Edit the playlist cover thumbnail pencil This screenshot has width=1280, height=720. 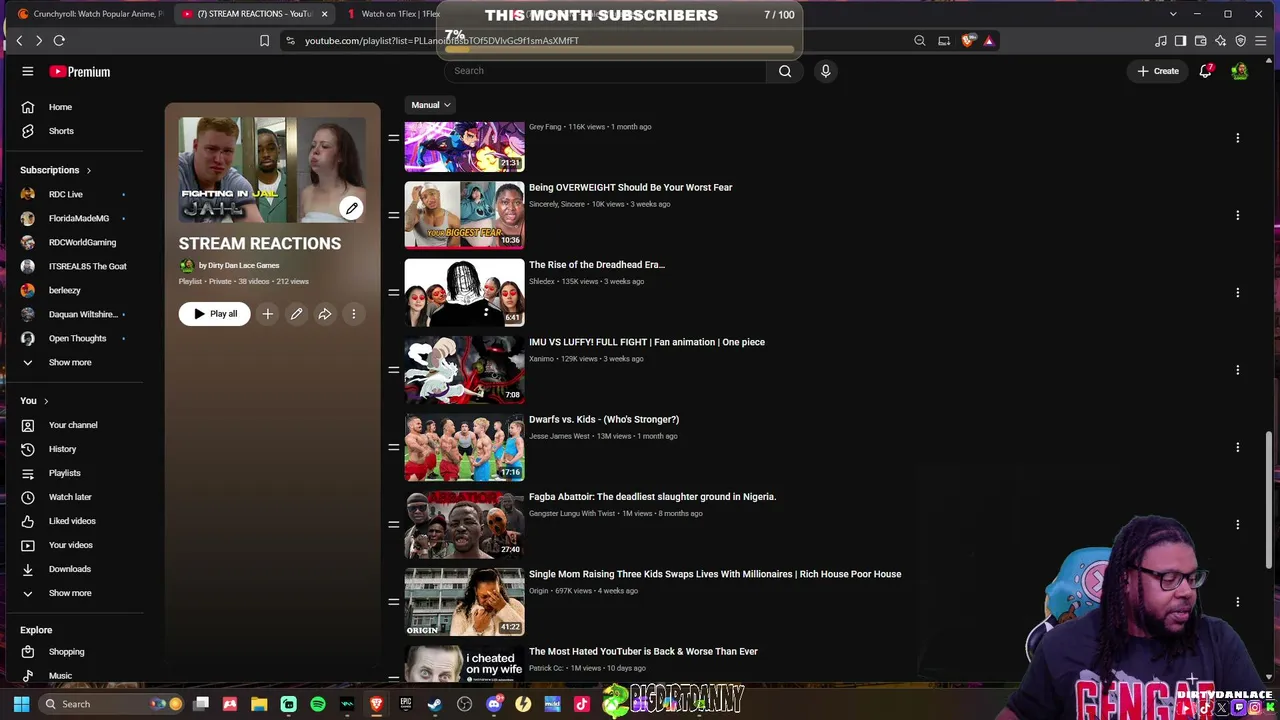click(351, 208)
